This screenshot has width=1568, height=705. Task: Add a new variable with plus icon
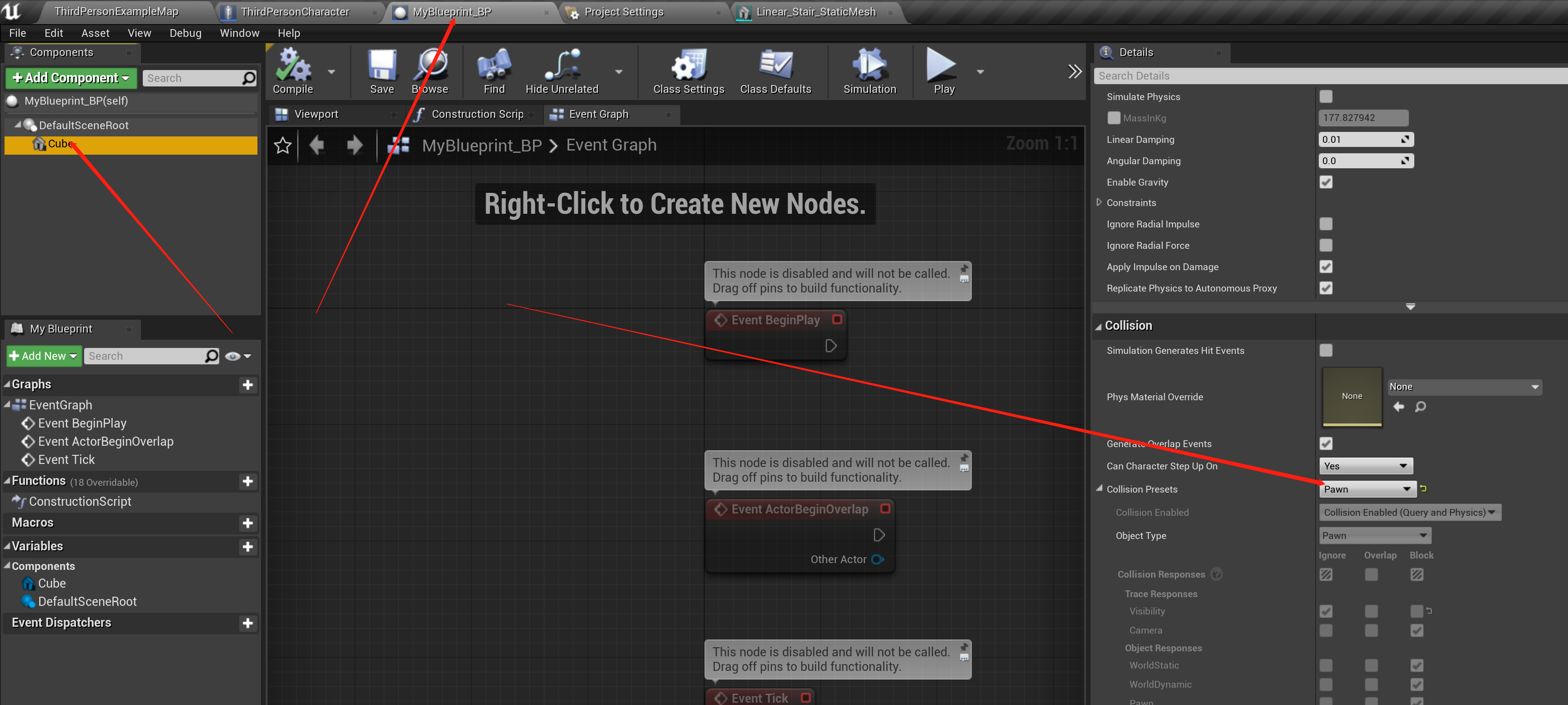tap(248, 547)
